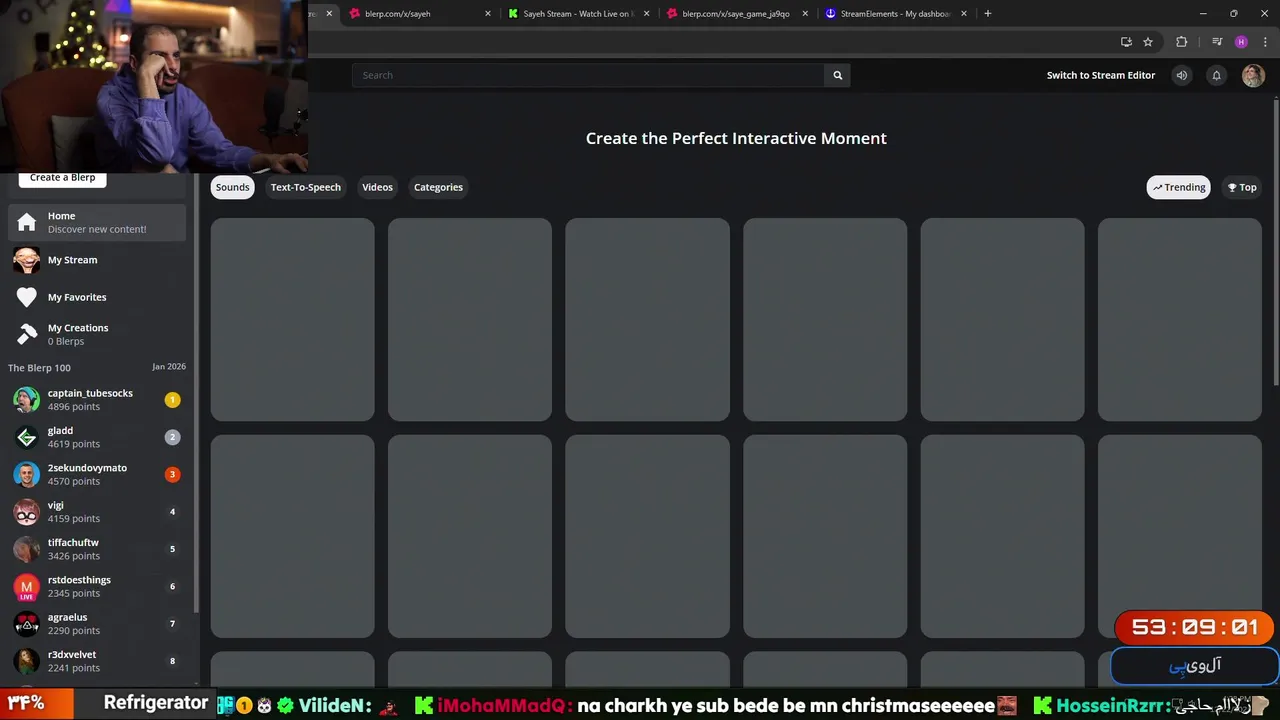Screen dimensions: 1280x720
Task: Switch to Sayeh Stream Watch Live tab
Action: pyautogui.click(x=578, y=14)
